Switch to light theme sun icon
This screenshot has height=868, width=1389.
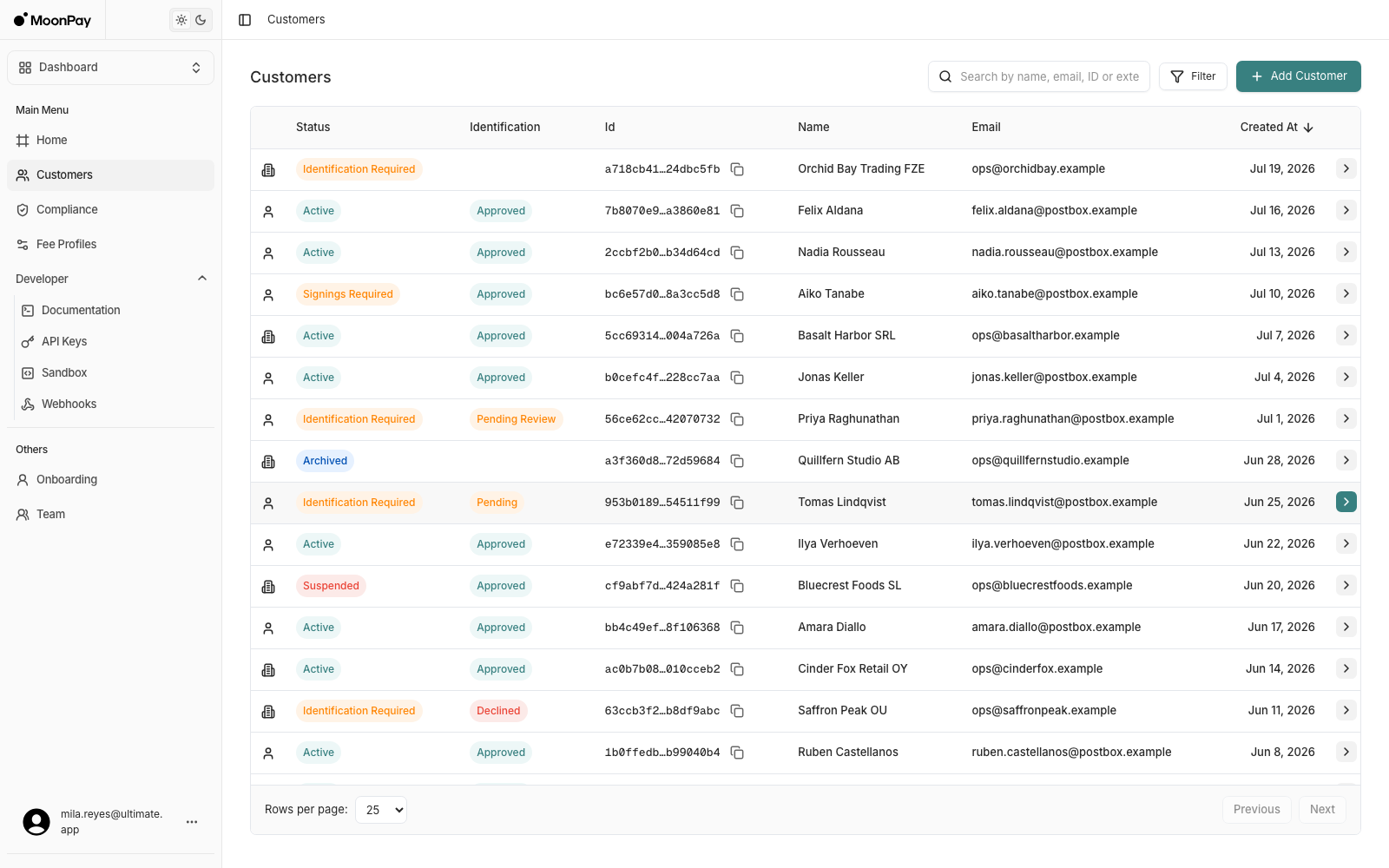(x=181, y=20)
